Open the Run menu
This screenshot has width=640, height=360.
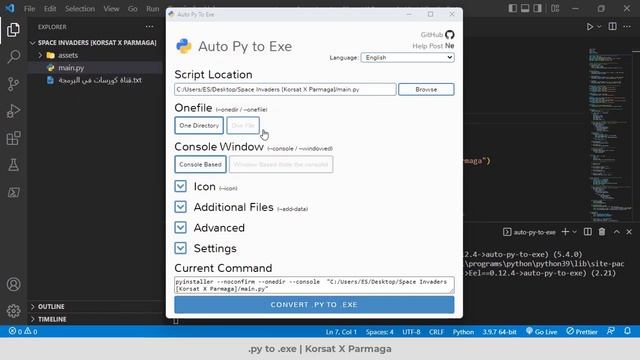153,9
